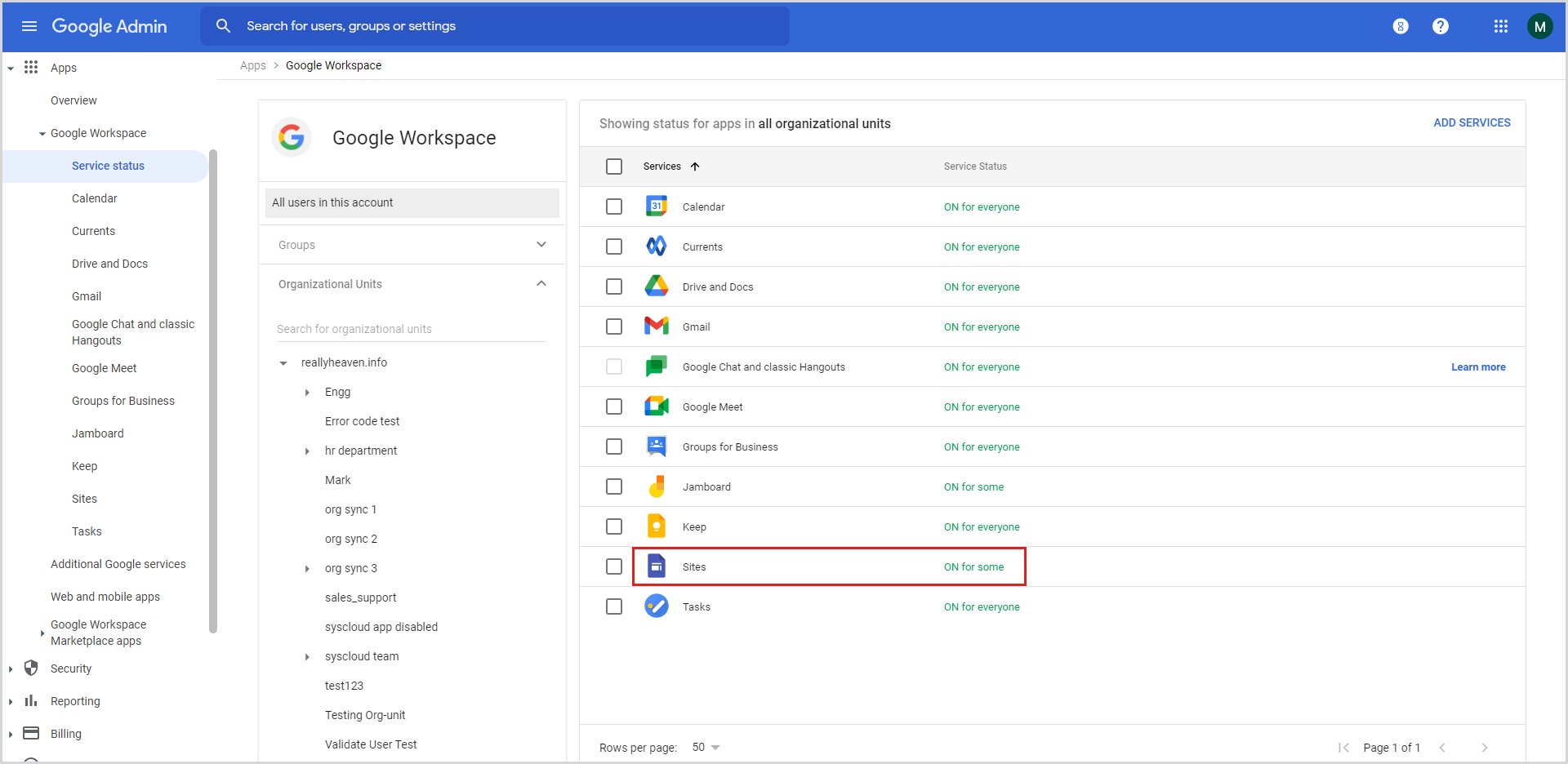Click the Sites app icon
Image resolution: width=1568 pixels, height=764 pixels.
click(x=657, y=566)
